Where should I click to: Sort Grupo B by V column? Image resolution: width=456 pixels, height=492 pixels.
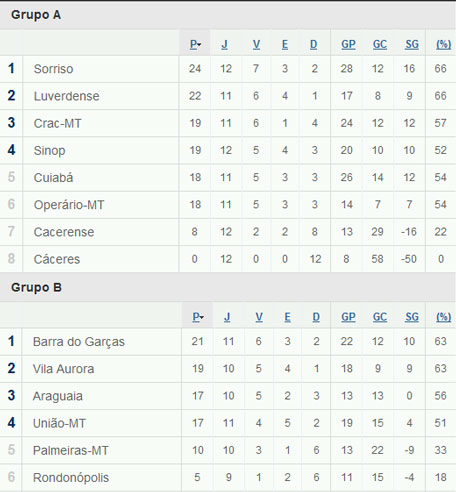[259, 317]
